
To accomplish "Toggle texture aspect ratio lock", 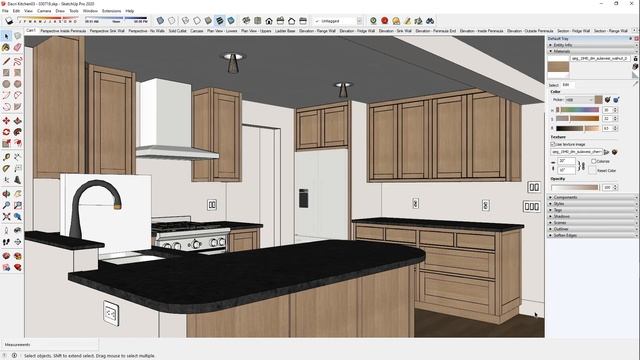I will pyautogui.click(x=582, y=166).
